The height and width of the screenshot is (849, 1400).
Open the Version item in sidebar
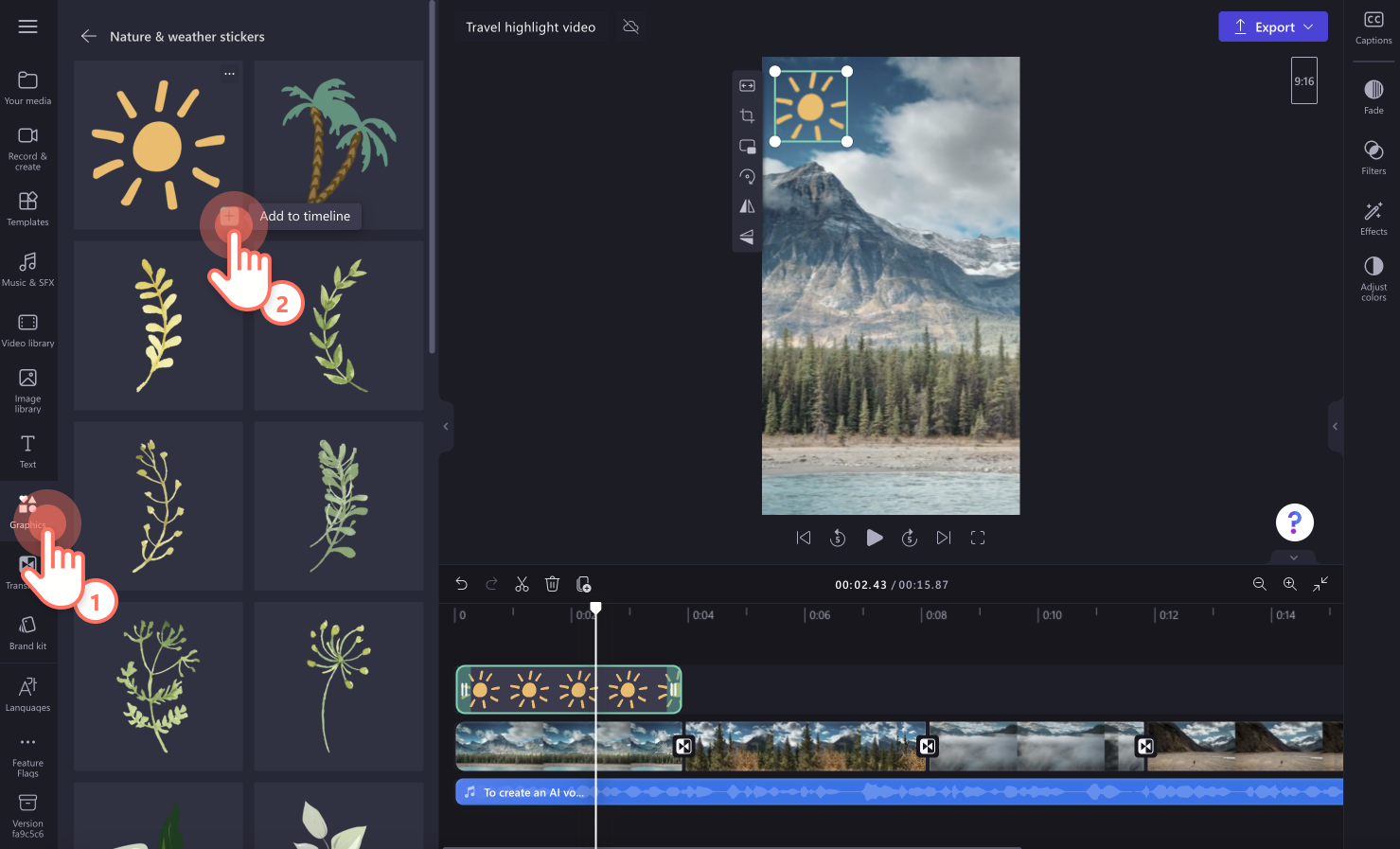(28, 815)
